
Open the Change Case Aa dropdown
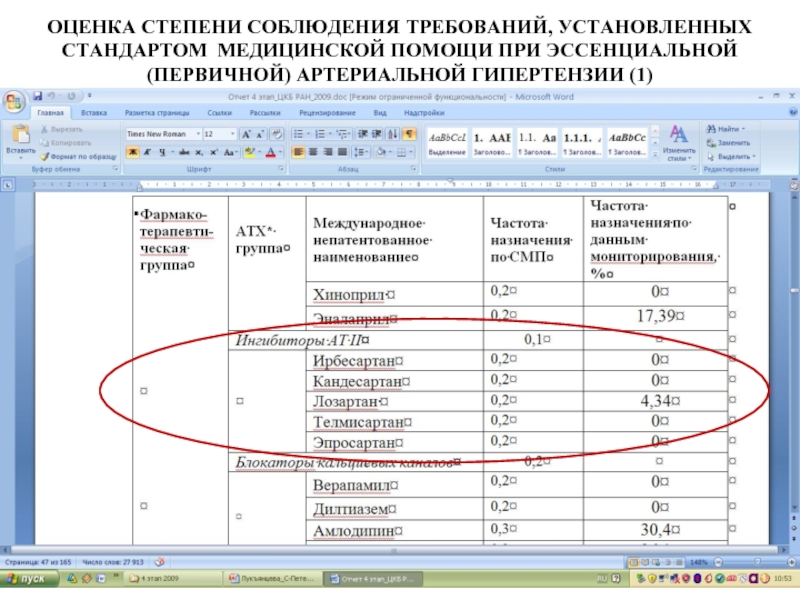tap(231, 152)
